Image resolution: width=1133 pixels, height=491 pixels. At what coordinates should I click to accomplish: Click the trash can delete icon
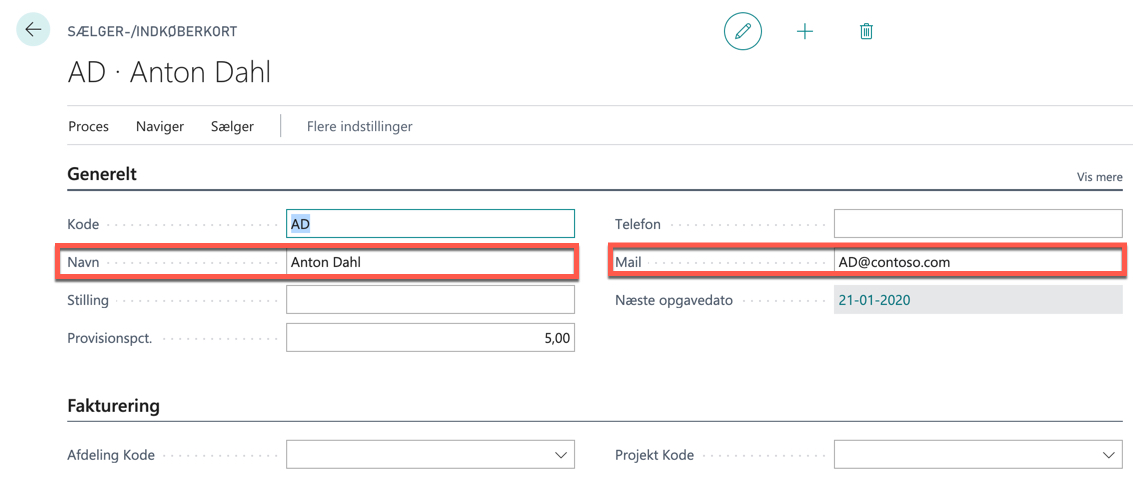866,31
